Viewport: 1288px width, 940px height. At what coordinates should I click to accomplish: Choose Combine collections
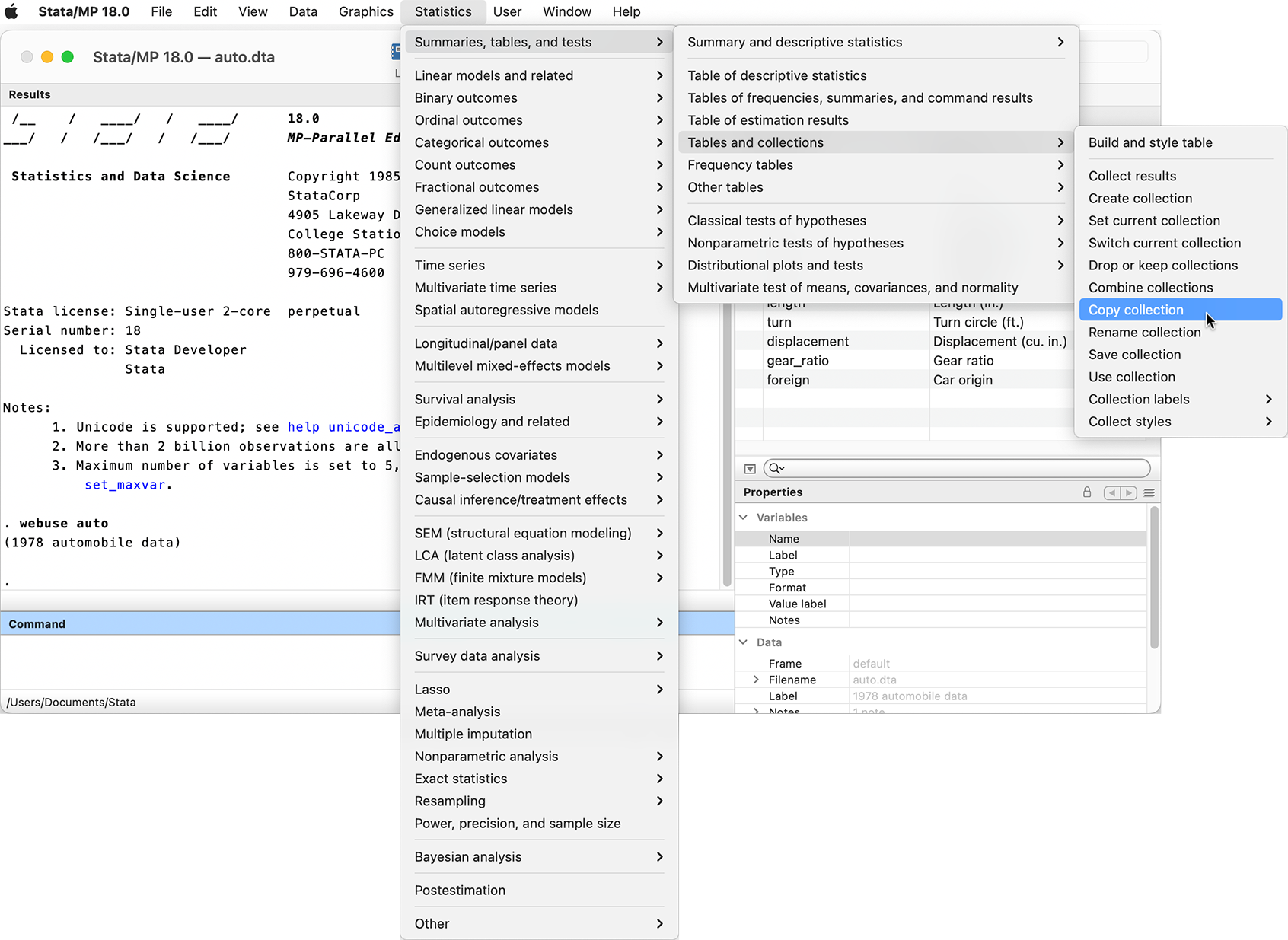(1181, 288)
